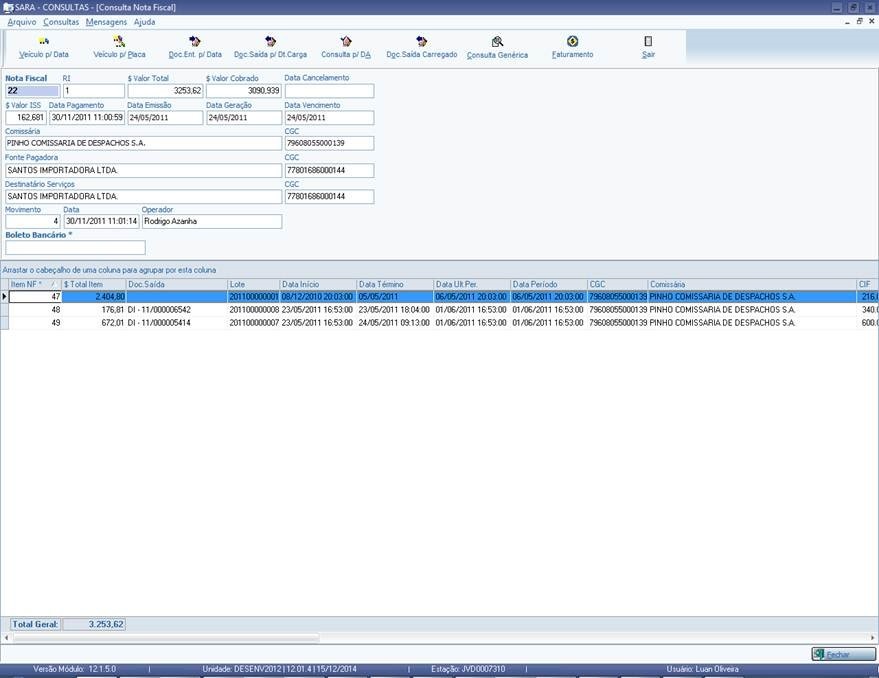Open Consulta Genérica magnifier icon
Screen dimensions: 879x678
click(x=497, y=41)
